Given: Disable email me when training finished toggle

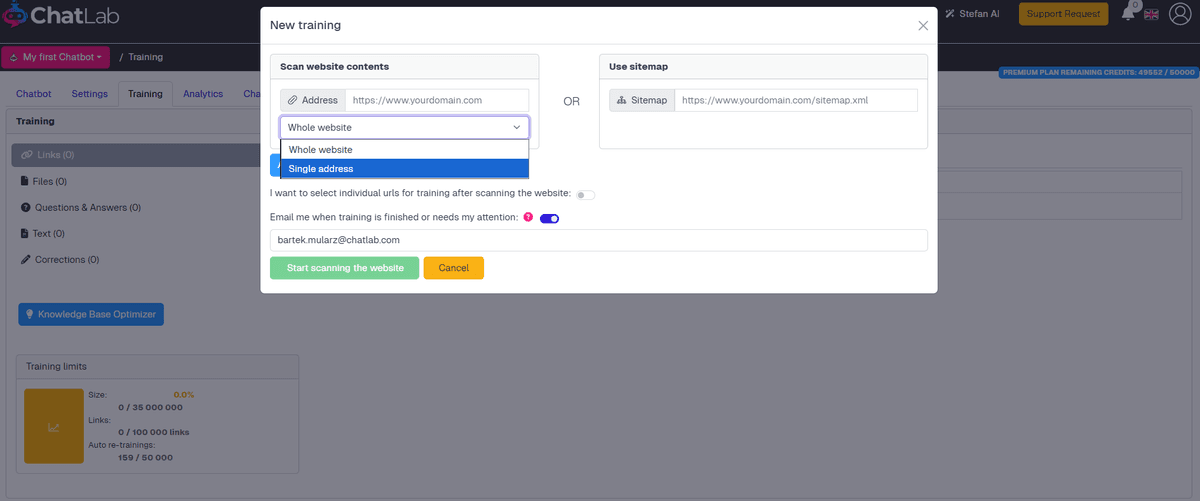Looking at the screenshot, I should 549,218.
